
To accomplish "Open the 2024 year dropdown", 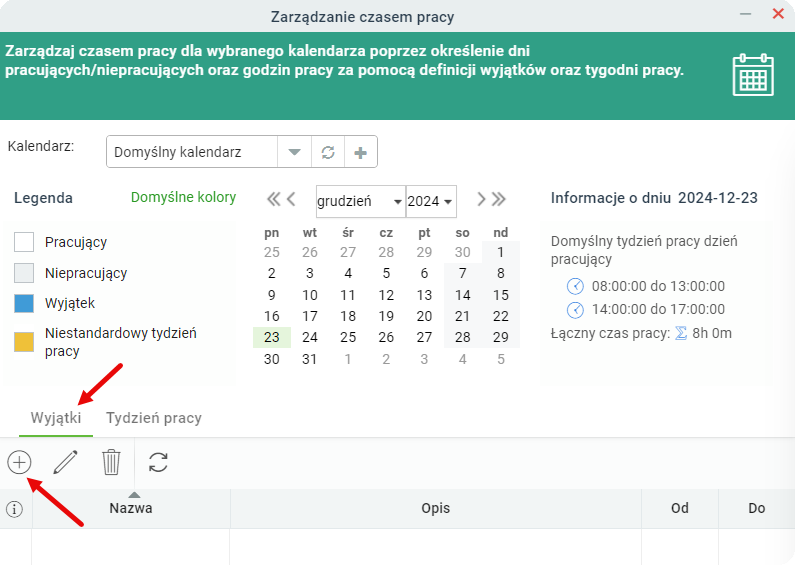I will [x=431, y=201].
